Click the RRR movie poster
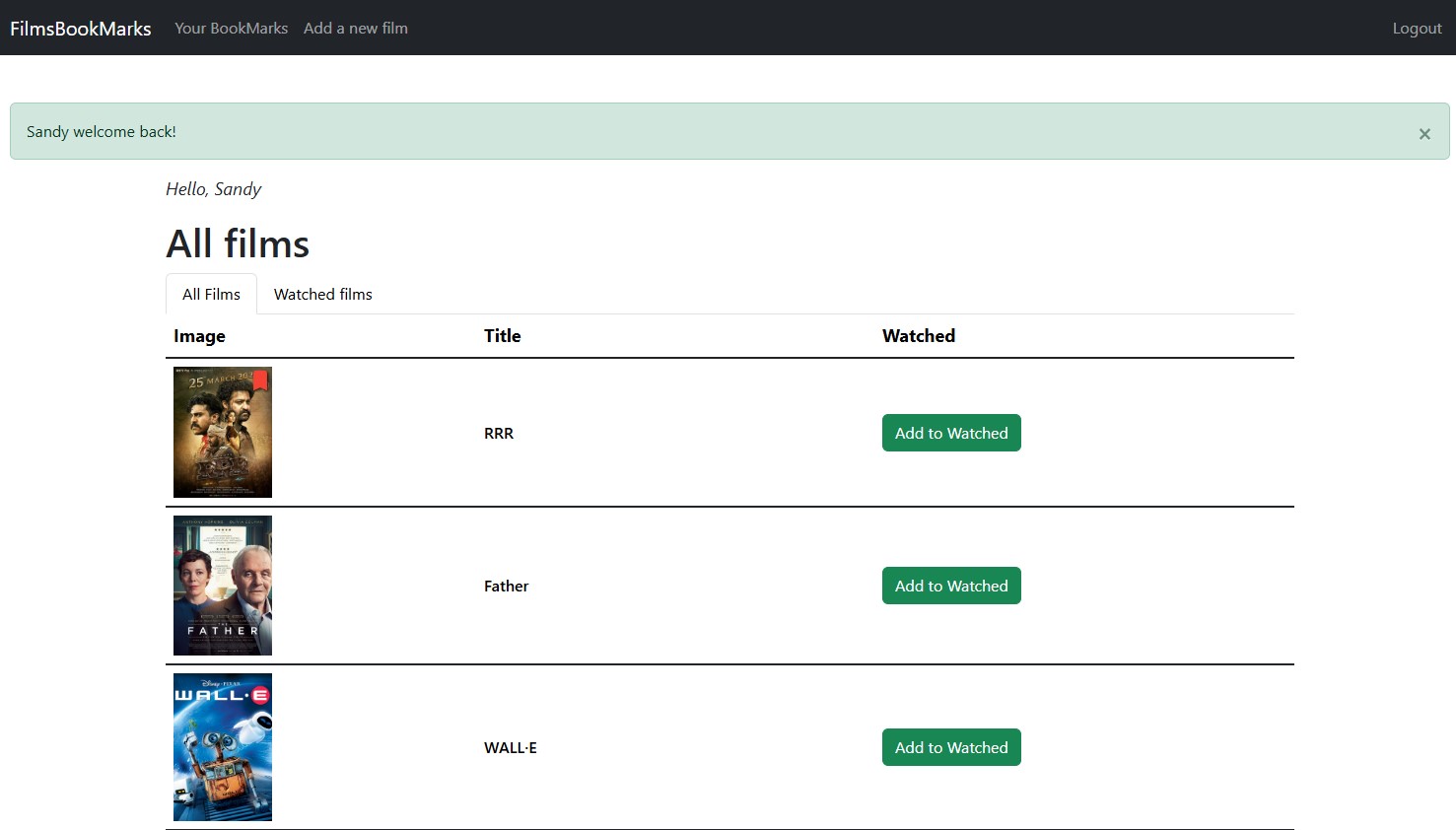 click(x=223, y=433)
